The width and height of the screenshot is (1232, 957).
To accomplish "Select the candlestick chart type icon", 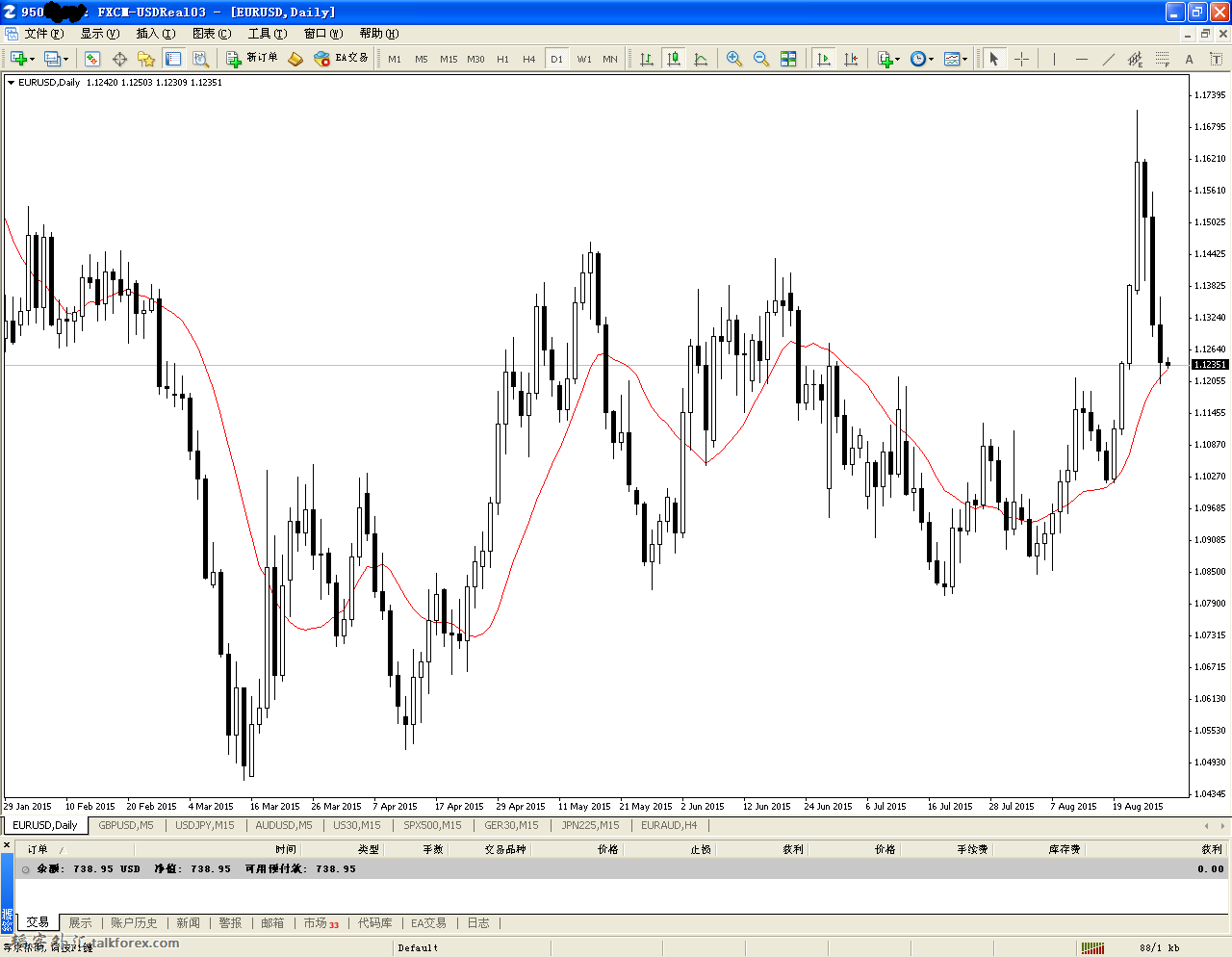I will click(674, 59).
